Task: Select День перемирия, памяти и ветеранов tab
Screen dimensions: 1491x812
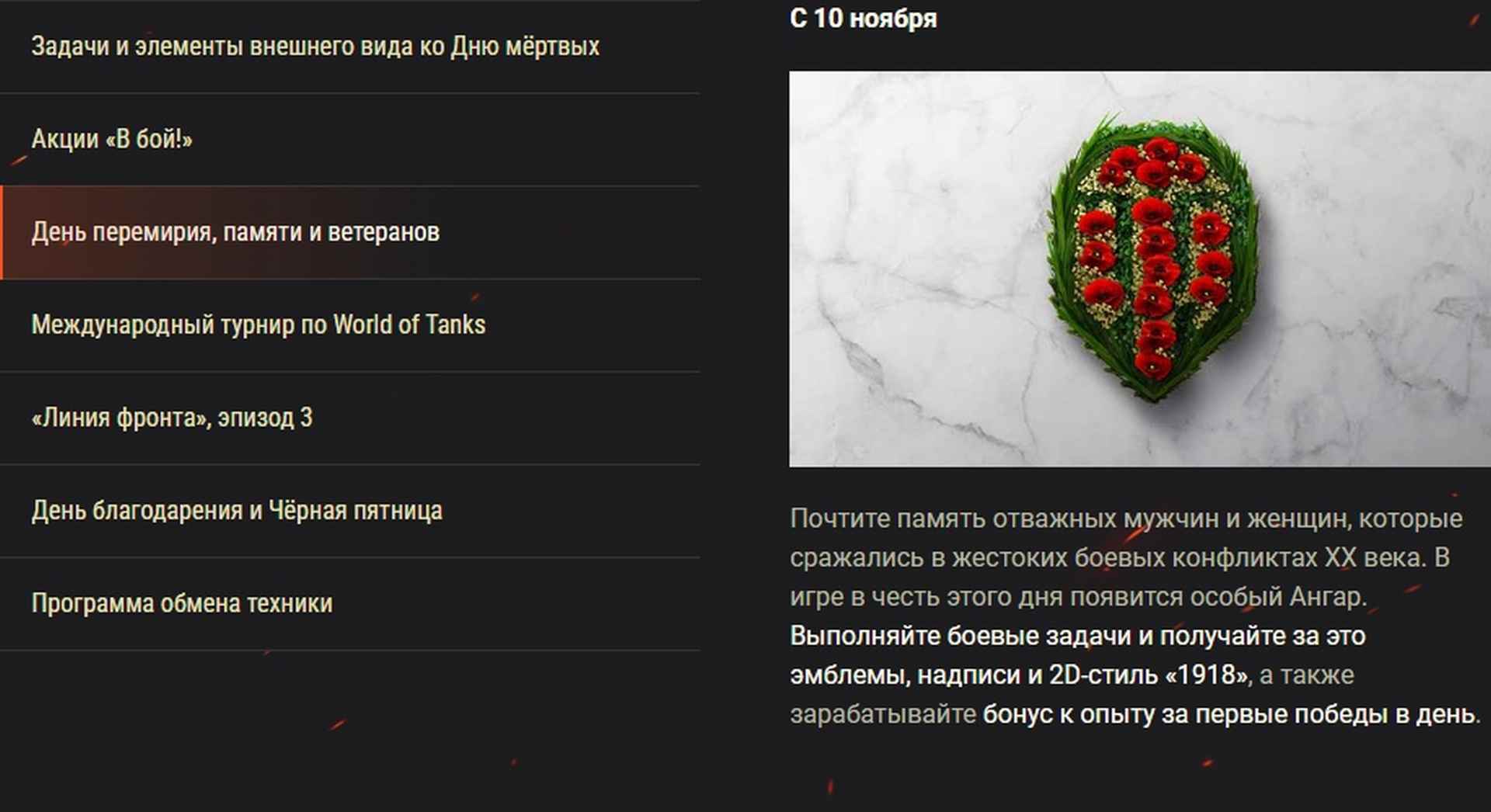Action: pos(349,232)
